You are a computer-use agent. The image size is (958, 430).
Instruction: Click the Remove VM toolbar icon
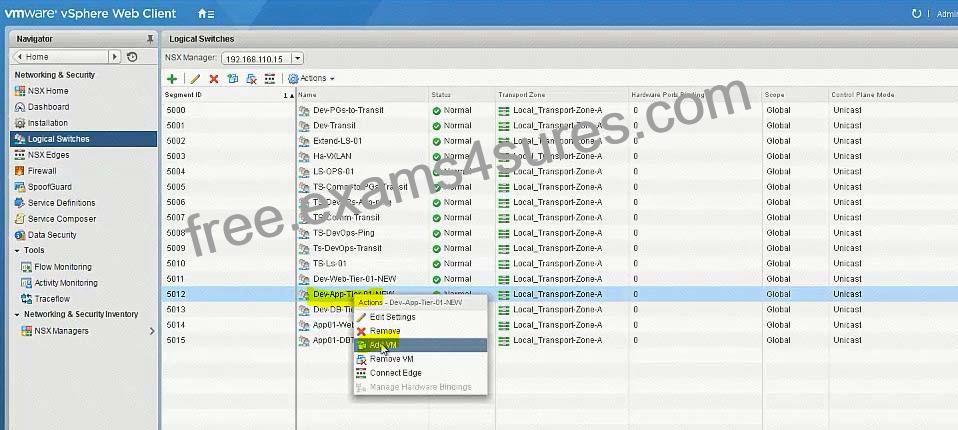[x=251, y=79]
